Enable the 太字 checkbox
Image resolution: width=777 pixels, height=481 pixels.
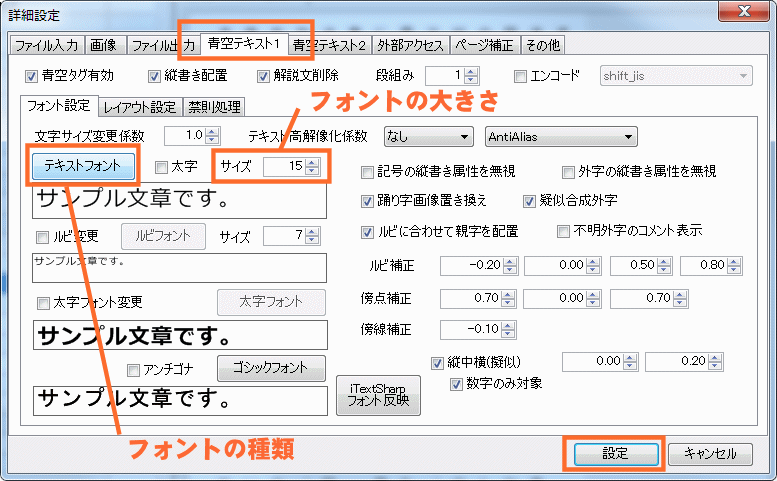click(163, 167)
